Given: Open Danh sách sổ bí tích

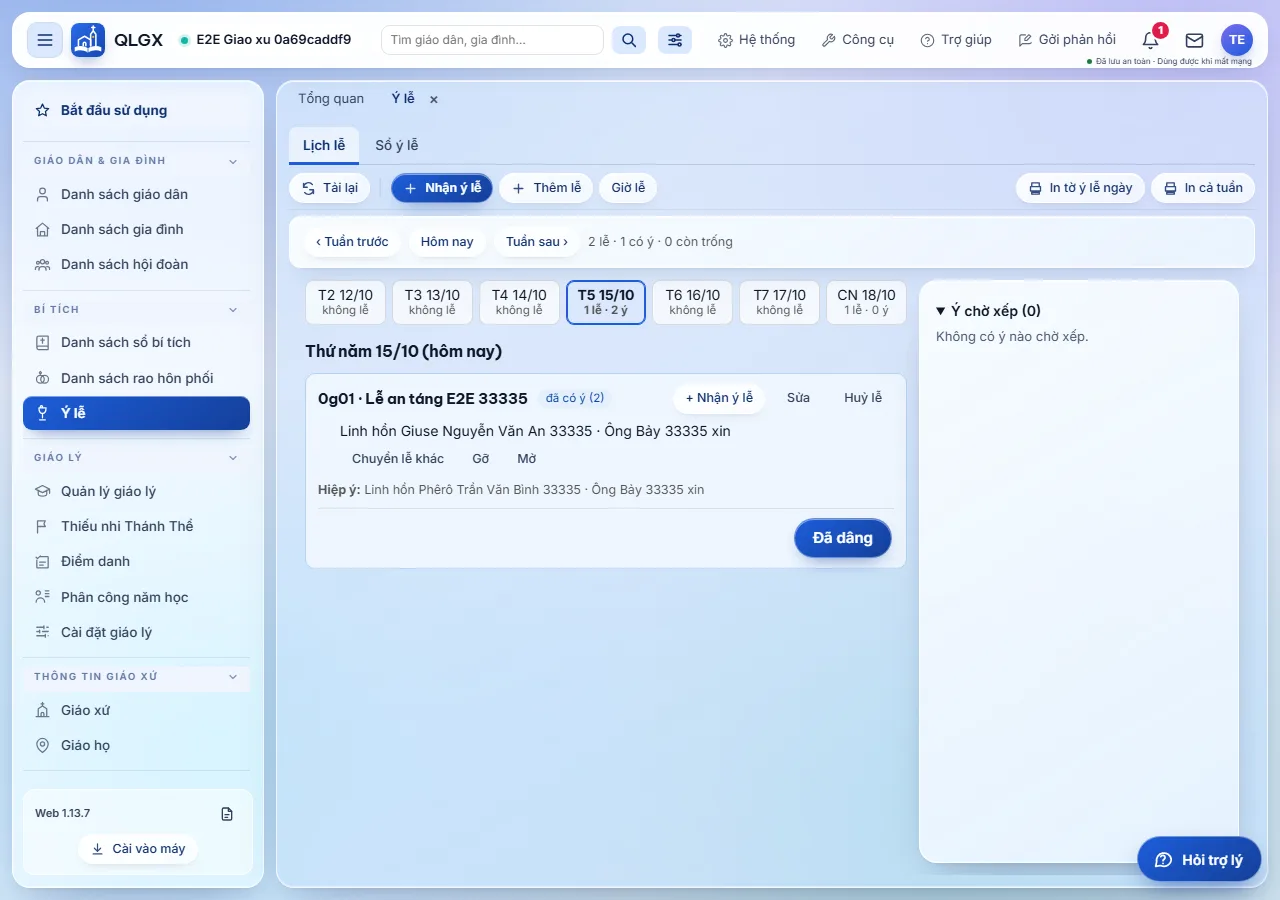Looking at the screenshot, I should tap(136, 342).
